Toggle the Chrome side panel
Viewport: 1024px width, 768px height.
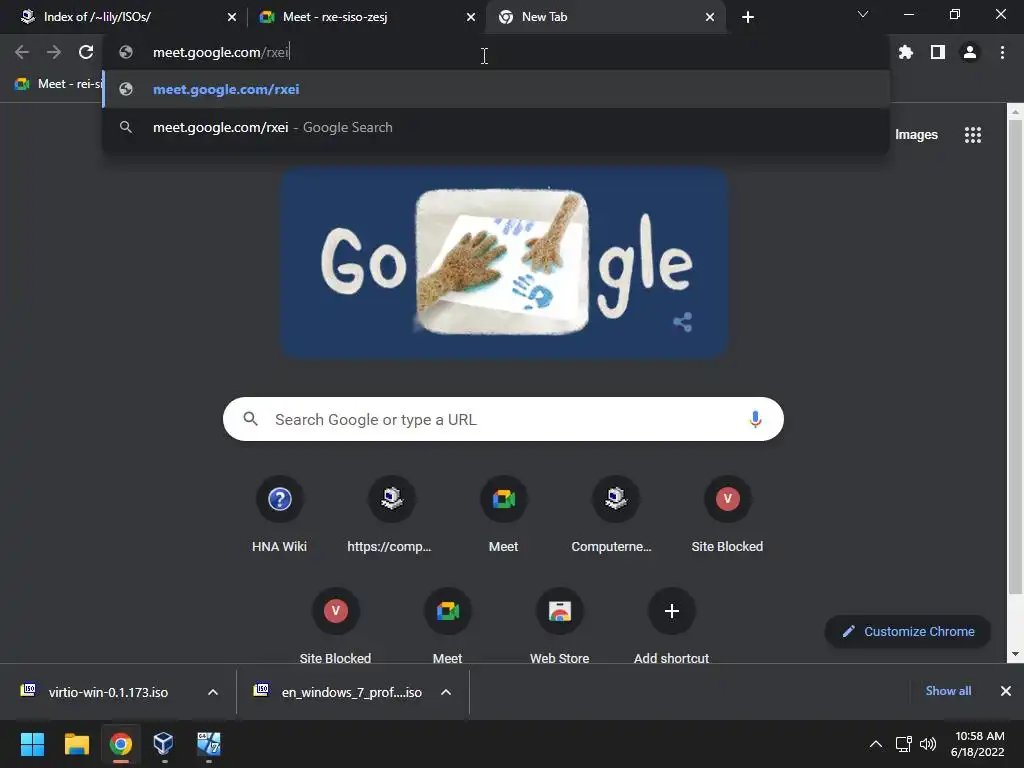(938, 52)
